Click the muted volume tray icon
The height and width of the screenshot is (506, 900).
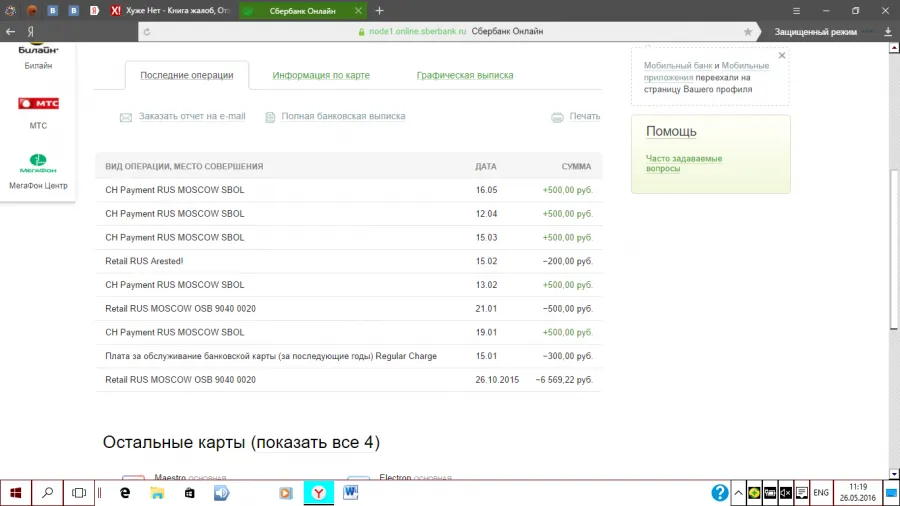(786, 493)
